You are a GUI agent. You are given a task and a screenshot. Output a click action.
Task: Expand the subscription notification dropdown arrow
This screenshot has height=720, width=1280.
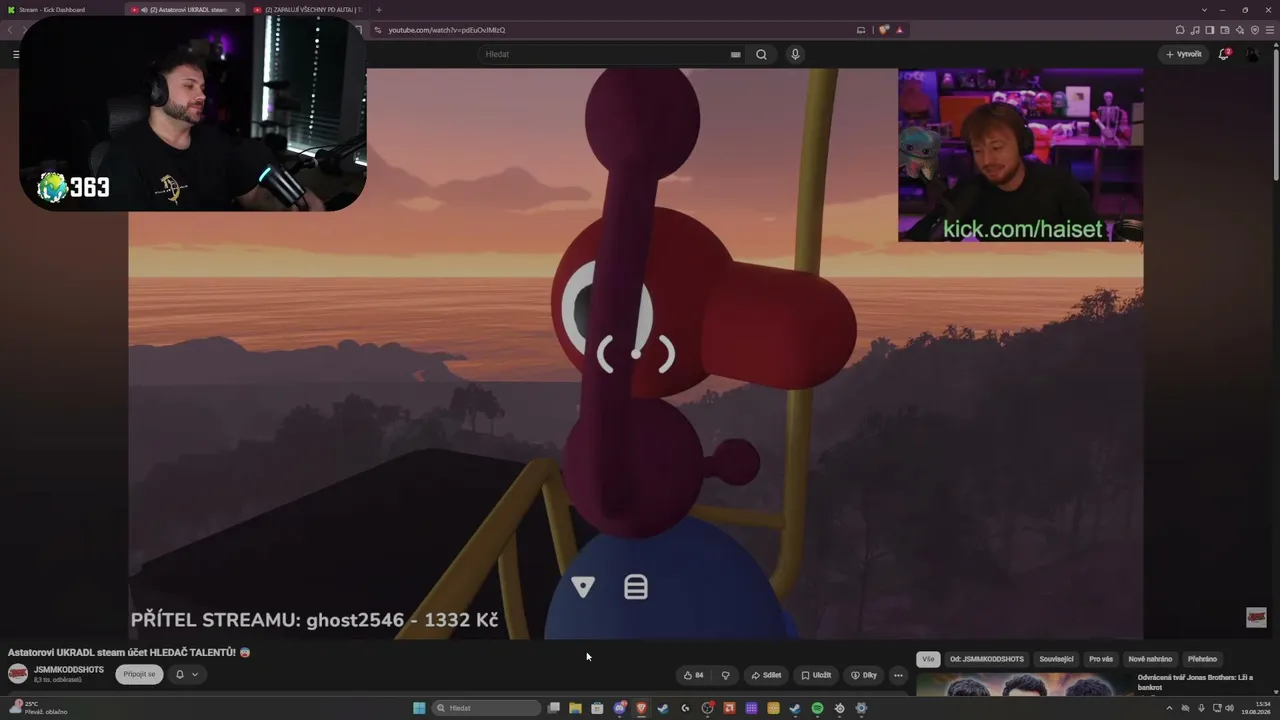[x=195, y=674]
